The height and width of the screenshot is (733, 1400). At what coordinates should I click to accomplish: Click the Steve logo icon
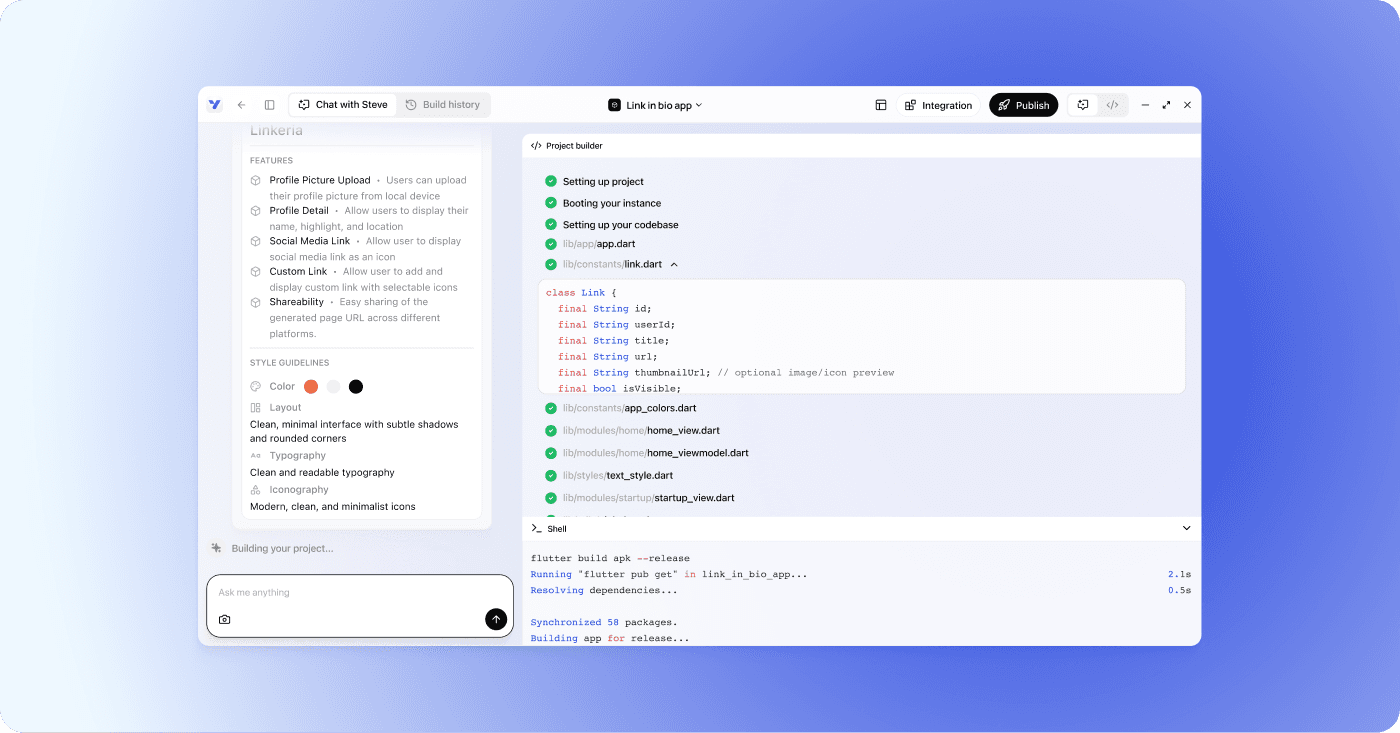[214, 105]
